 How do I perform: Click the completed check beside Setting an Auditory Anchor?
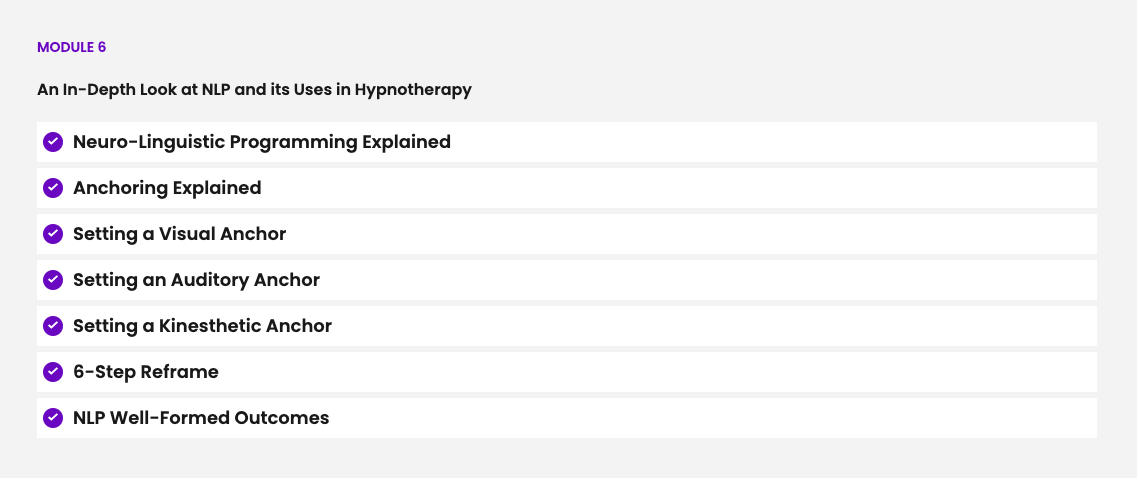[x=53, y=280]
